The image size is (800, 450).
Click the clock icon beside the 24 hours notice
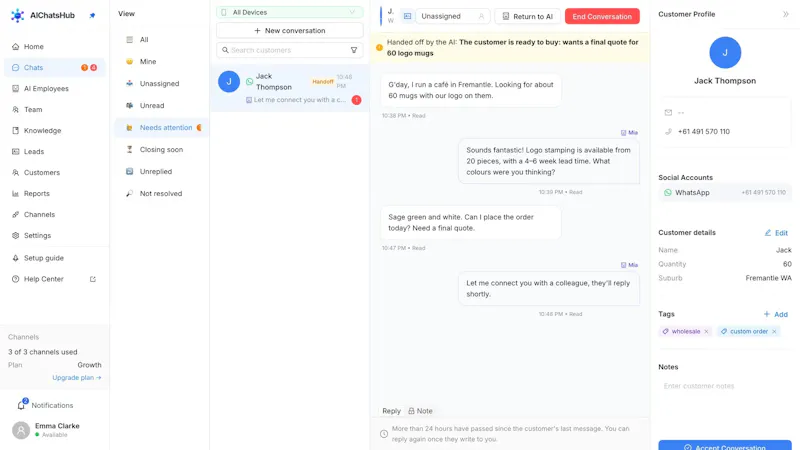[x=384, y=434]
